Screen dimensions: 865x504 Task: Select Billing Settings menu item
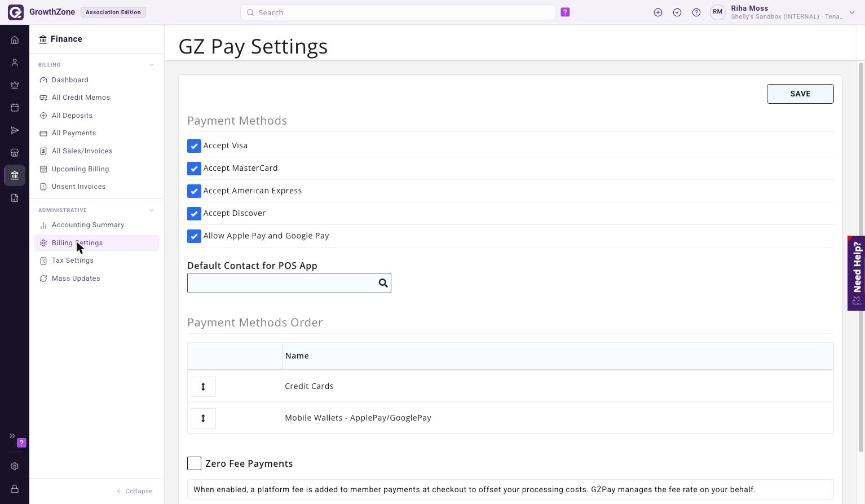click(x=97, y=243)
